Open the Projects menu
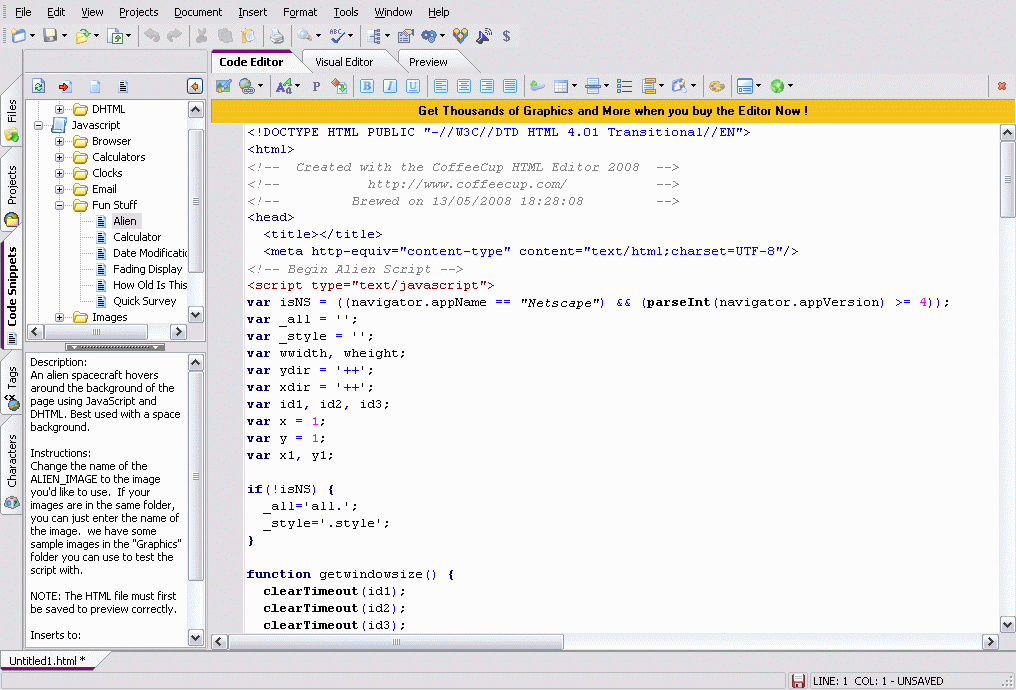The height and width of the screenshot is (690, 1016). tap(138, 12)
